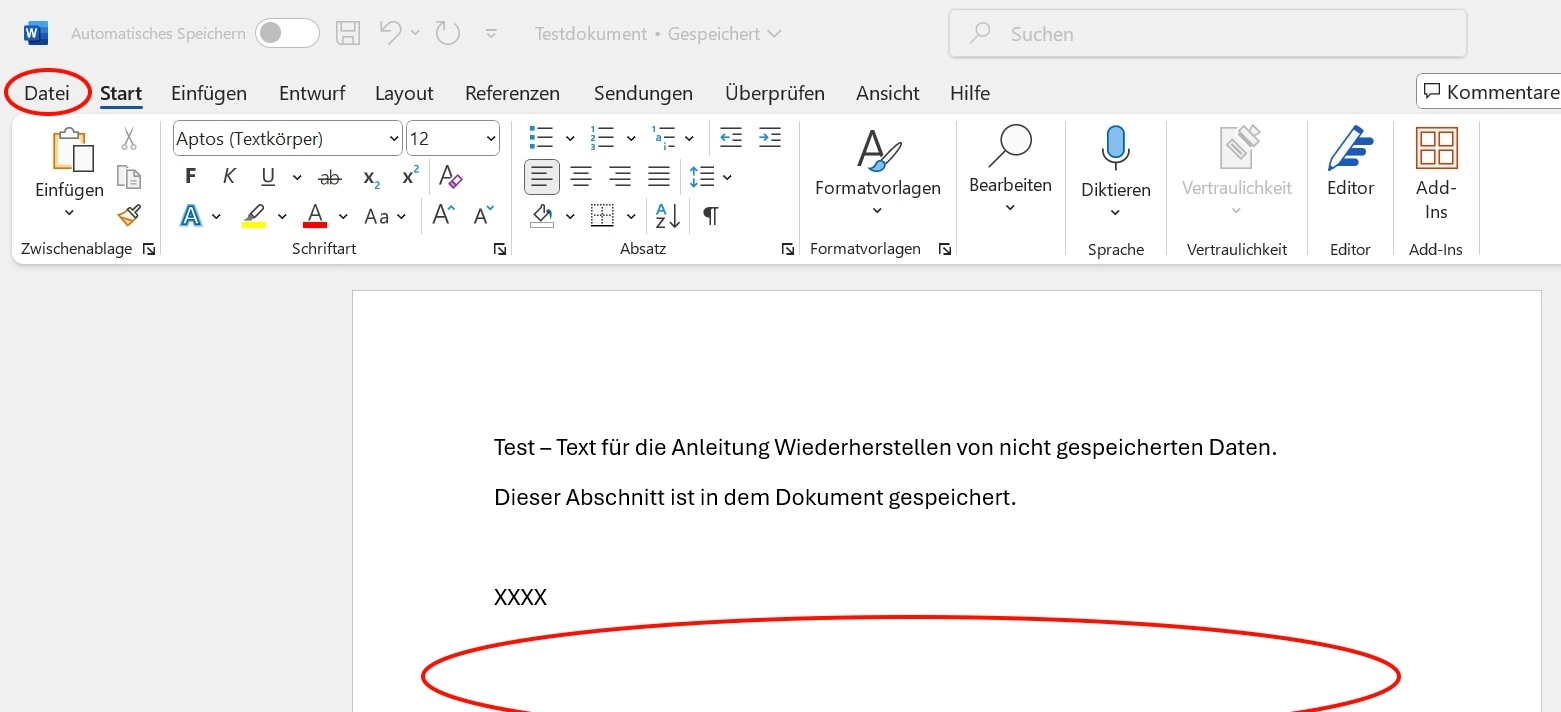Screen dimensions: 1561x712
Task: Click the Save diskette icon
Action: (347, 33)
